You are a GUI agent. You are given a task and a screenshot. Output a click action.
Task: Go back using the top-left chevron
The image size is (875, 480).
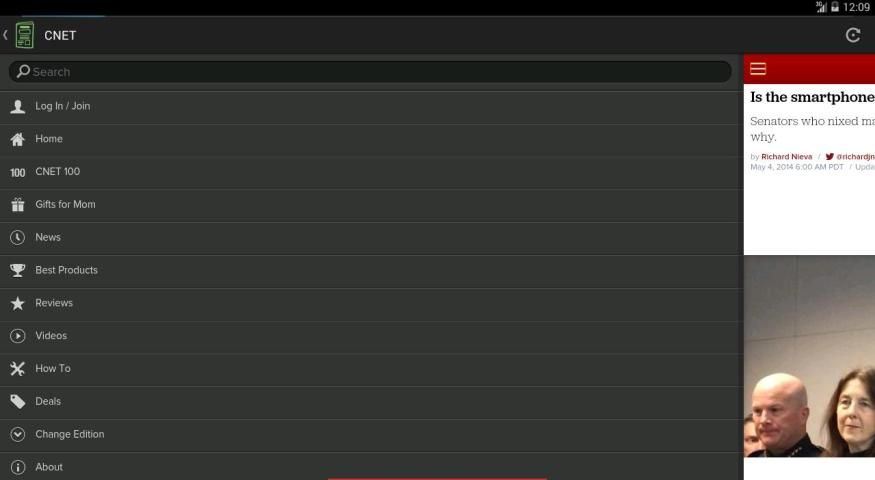coord(5,35)
